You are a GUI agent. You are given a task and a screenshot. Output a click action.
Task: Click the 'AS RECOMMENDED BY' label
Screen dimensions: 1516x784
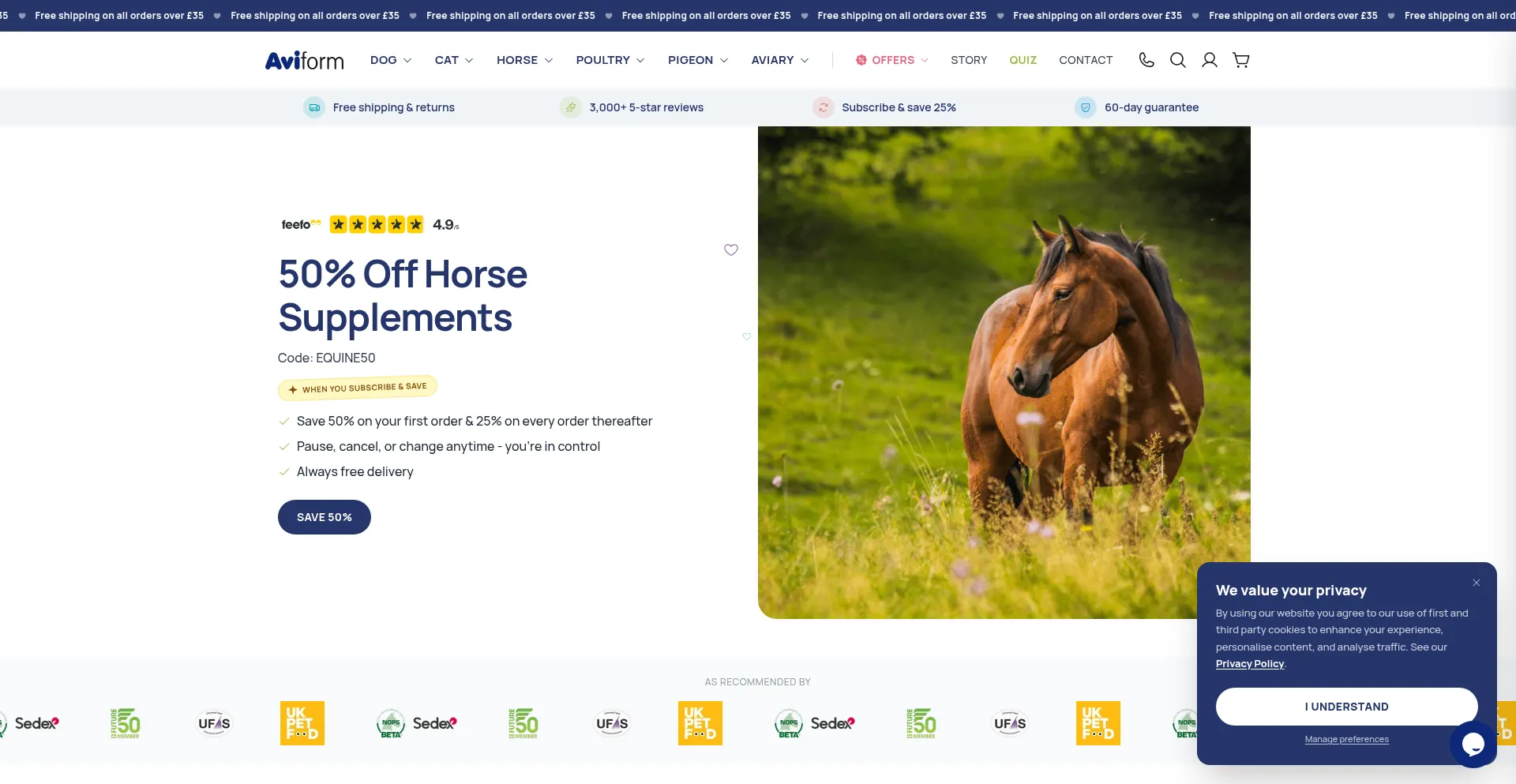(757, 682)
